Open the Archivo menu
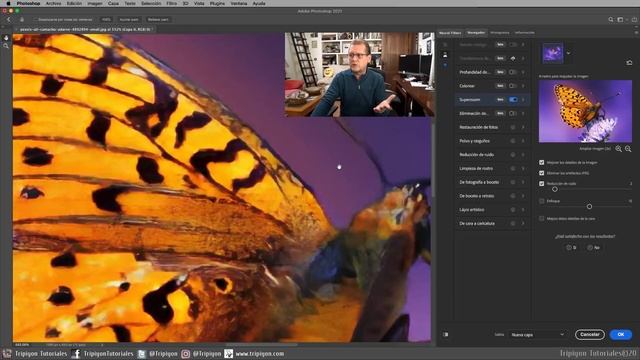This screenshot has height=360, width=640. click(53, 3)
